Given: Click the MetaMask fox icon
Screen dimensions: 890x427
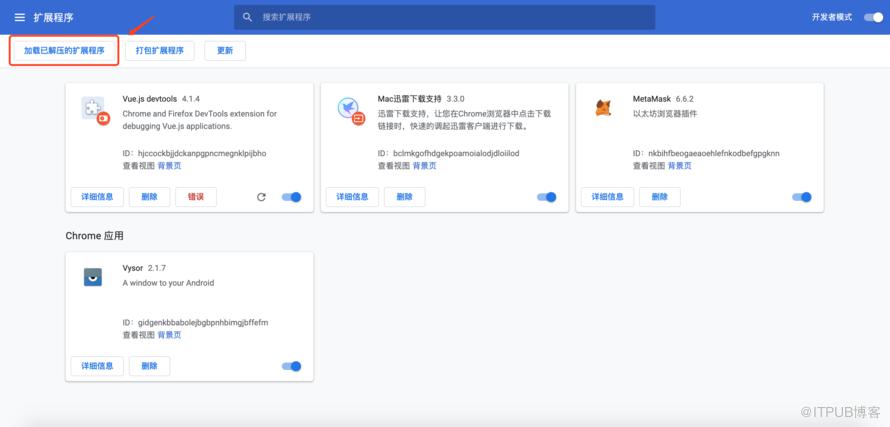Looking at the screenshot, I should click(x=603, y=107).
